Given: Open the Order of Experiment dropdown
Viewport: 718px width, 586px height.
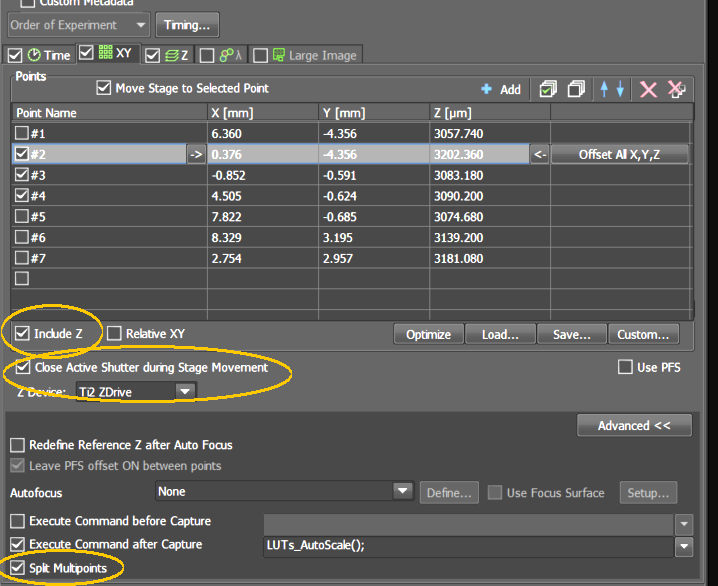Looking at the screenshot, I should tap(140, 24).
